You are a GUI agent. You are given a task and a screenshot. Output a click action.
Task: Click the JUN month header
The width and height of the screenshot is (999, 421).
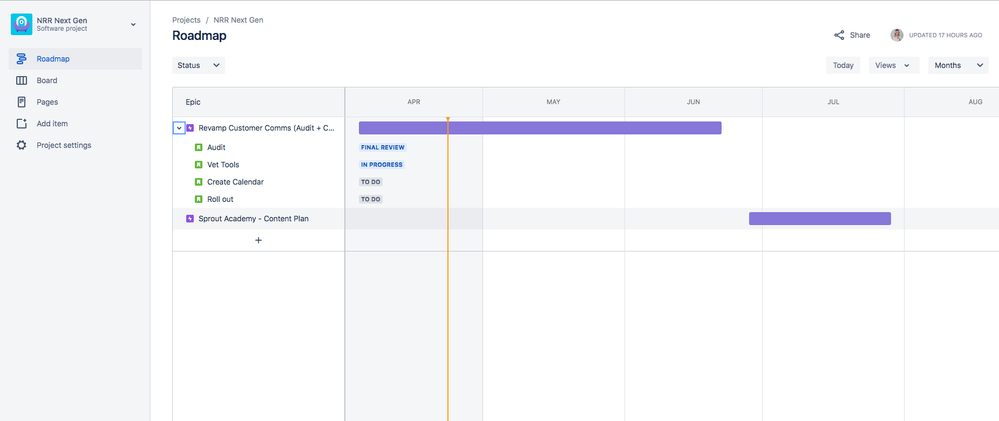point(693,102)
